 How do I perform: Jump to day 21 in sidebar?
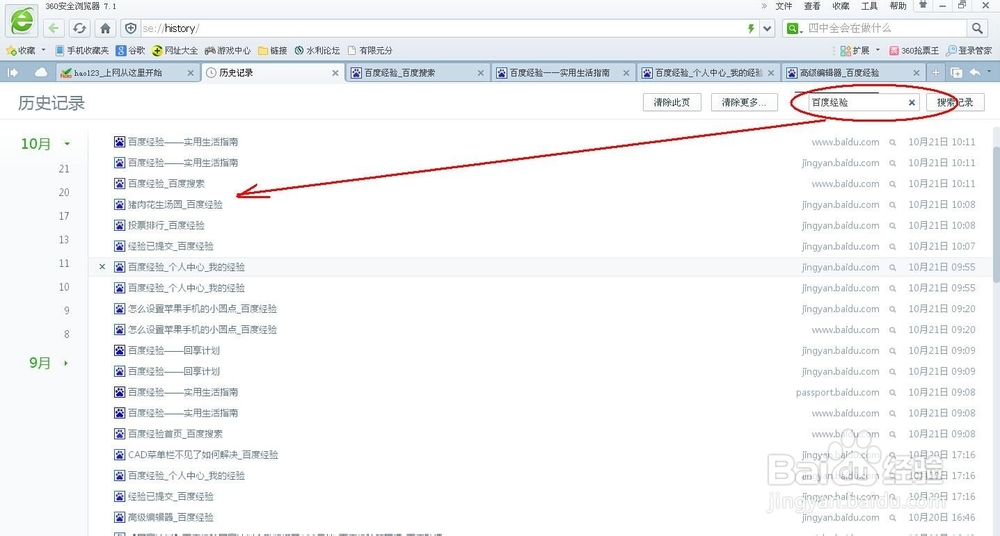(x=64, y=169)
